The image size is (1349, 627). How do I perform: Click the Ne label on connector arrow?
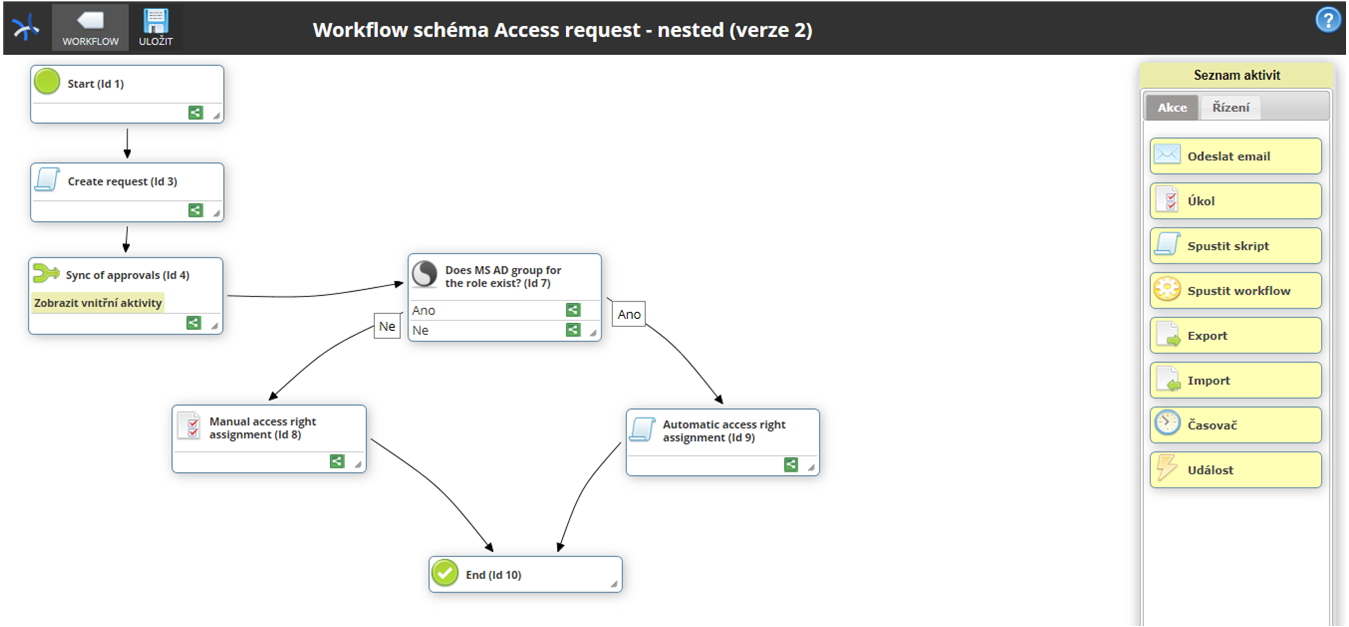click(x=387, y=326)
